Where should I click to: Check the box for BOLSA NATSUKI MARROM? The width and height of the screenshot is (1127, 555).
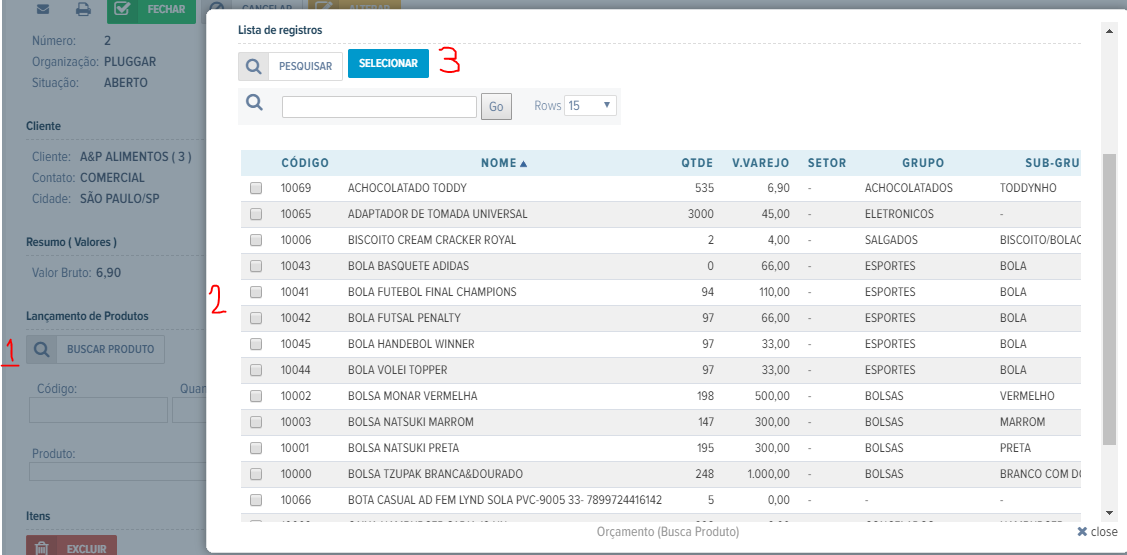pyautogui.click(x=256, y=422)
